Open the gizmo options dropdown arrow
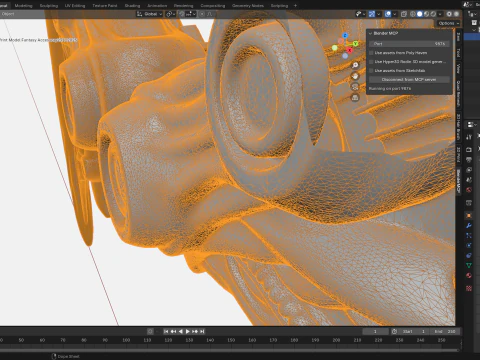The image size is (480, 360). [379, 14]
